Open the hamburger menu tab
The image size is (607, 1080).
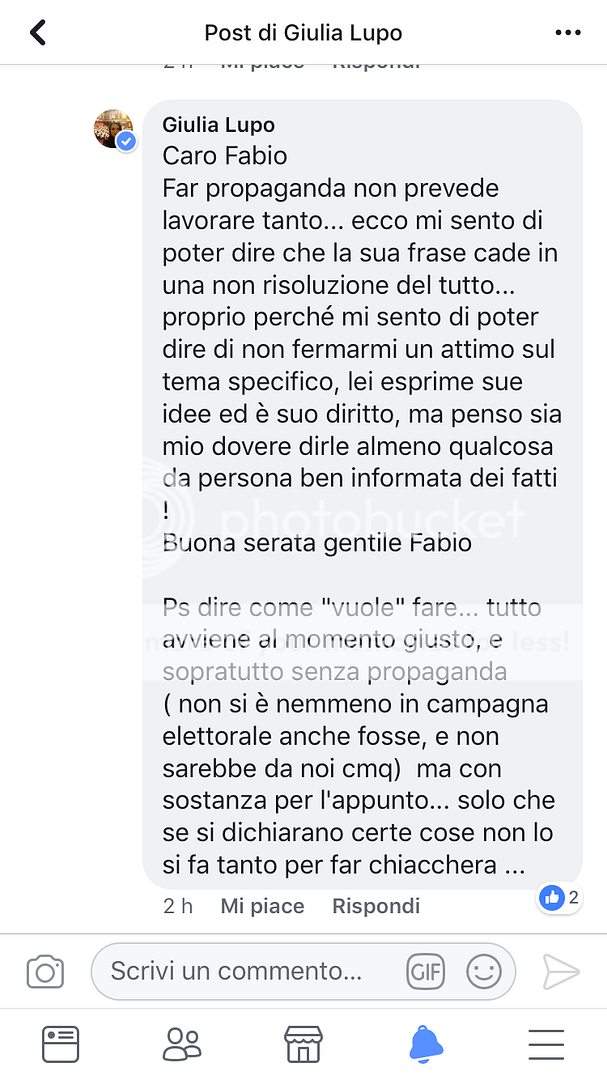[546, 1044]
